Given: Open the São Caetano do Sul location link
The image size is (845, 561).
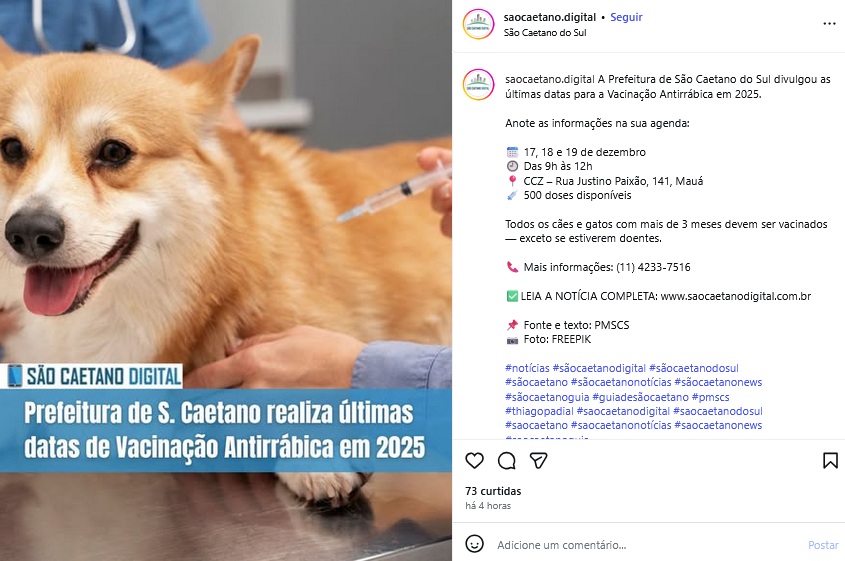Looking at the screenshot, I should tap(545, 33).
